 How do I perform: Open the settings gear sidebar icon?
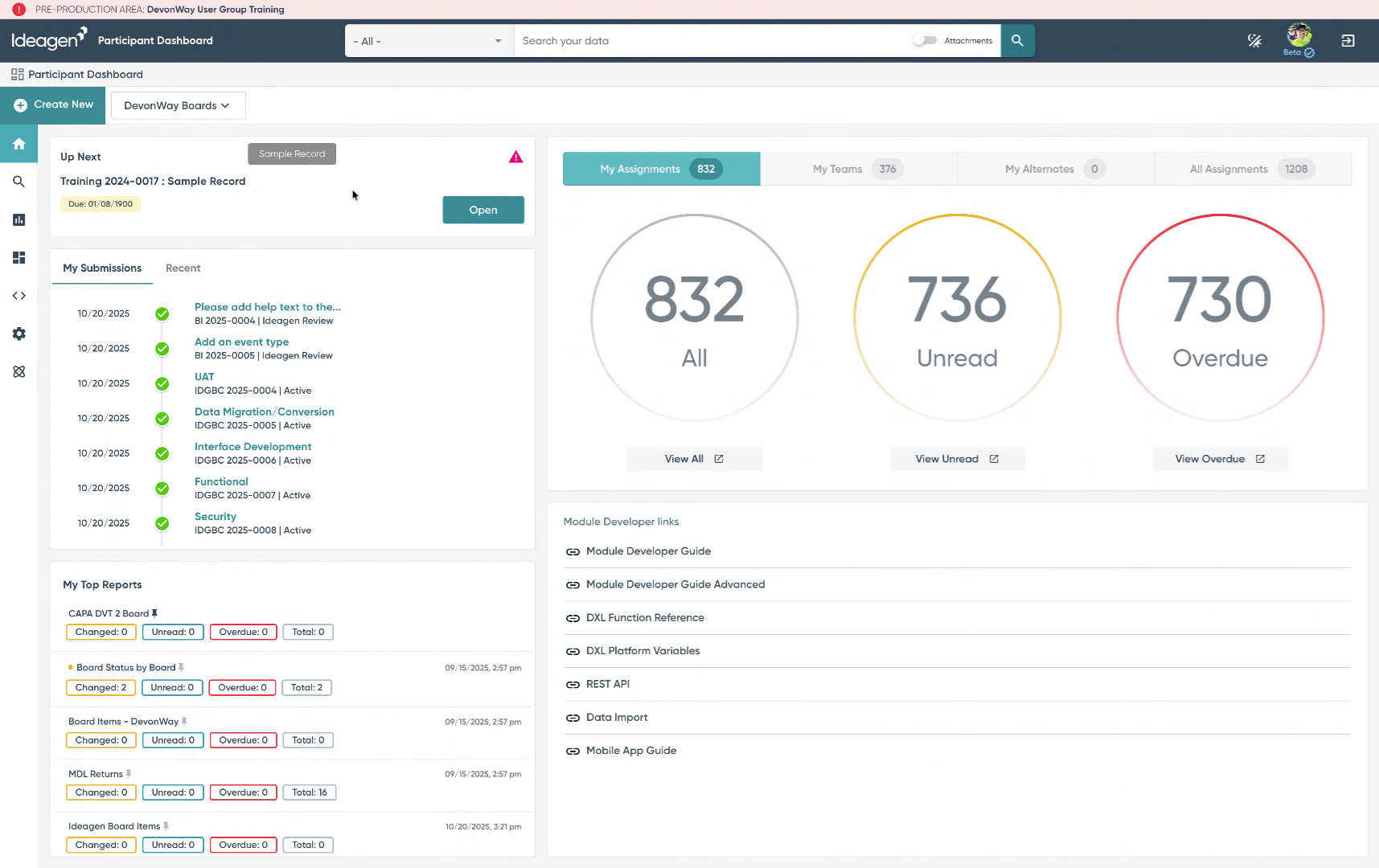pyautogui.click(x=18, y=334)
